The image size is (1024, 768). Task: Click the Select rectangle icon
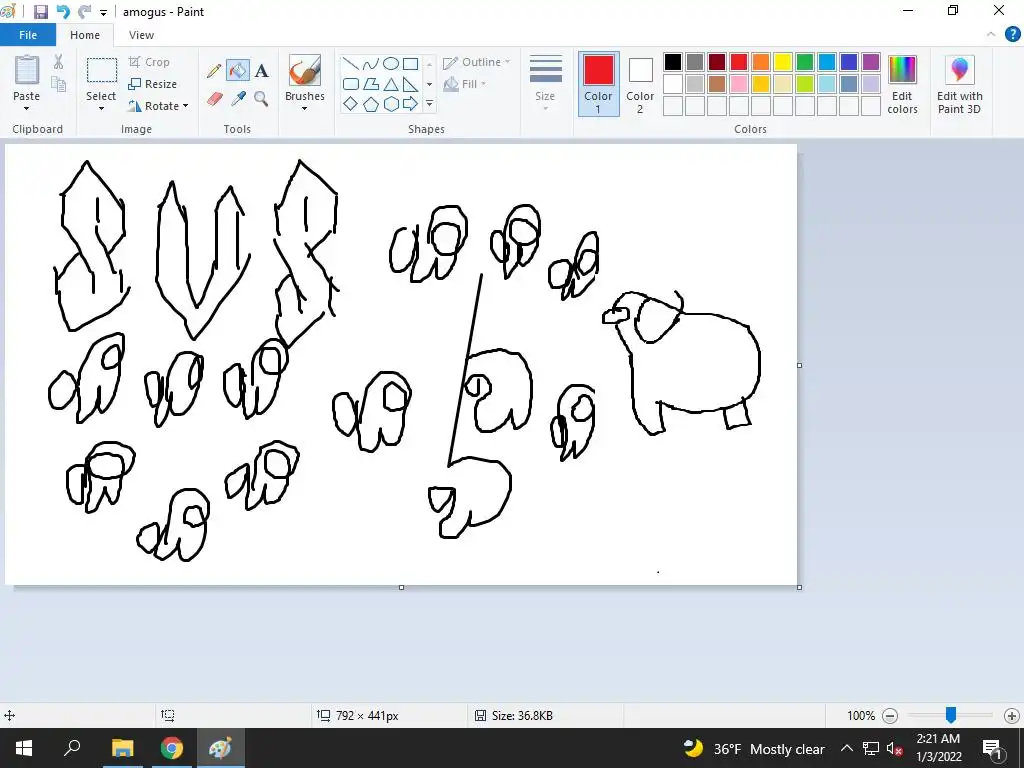tap(102, 71)
